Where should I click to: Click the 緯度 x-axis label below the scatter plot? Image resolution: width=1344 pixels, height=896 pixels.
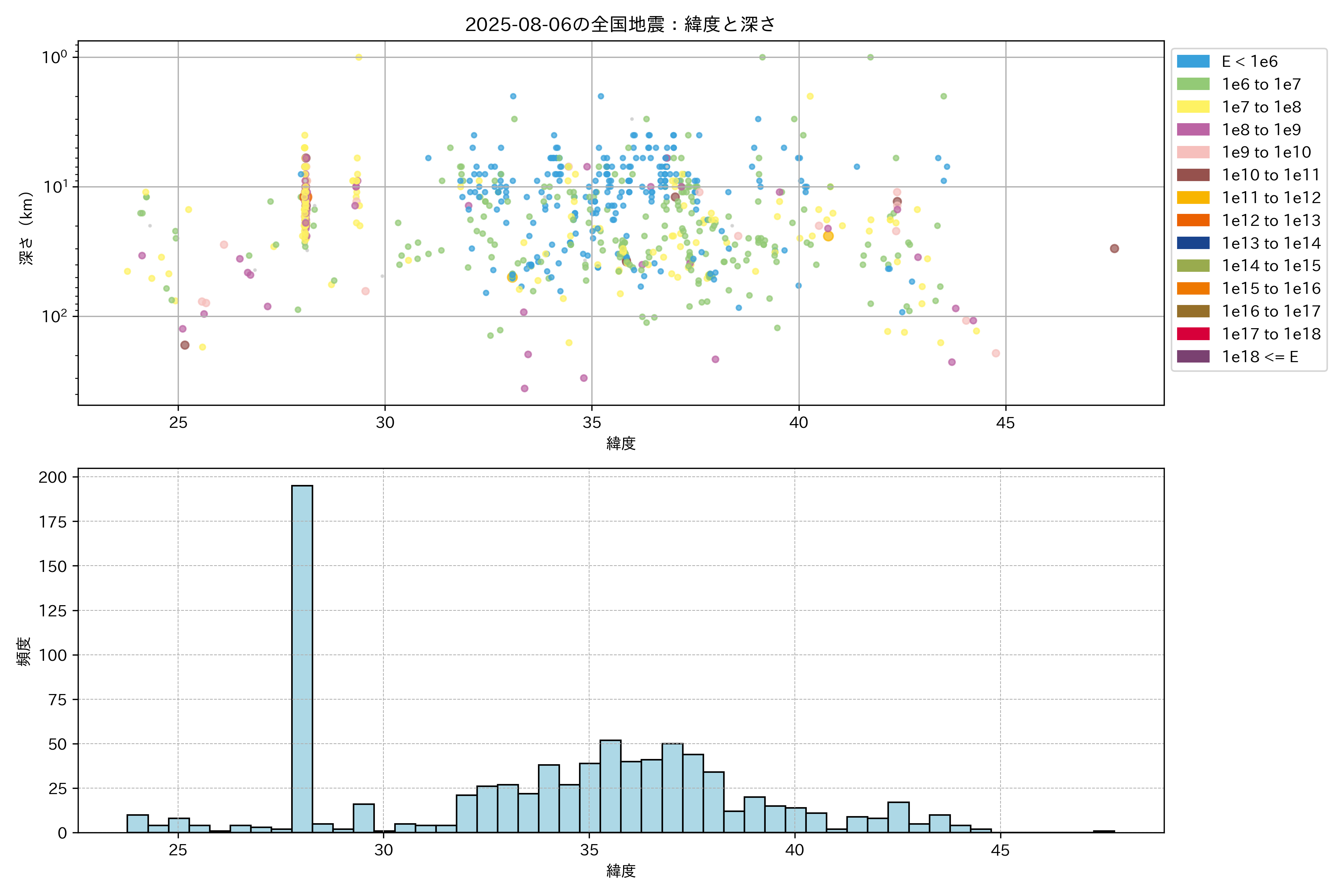click(620, 443)
